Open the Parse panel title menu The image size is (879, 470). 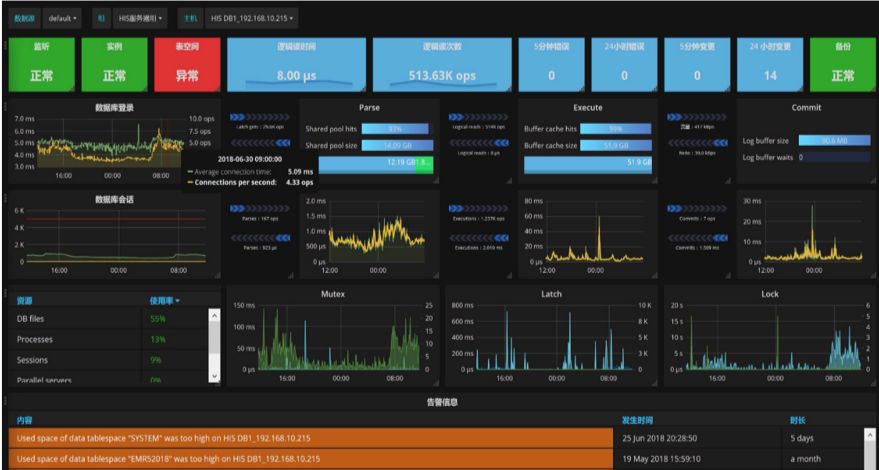369,107
